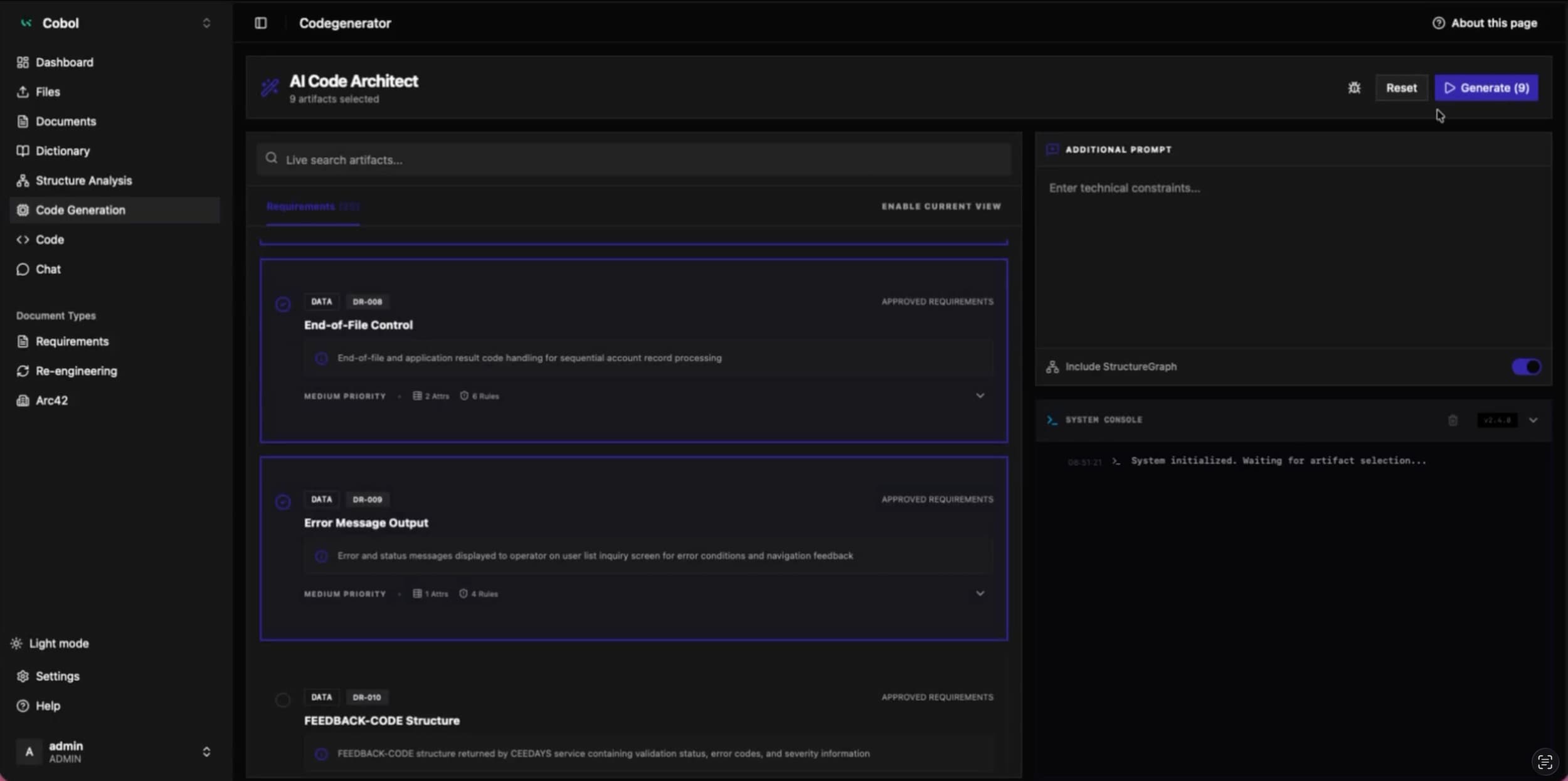Click the info icon on End-of-File Control

[321, 358]
